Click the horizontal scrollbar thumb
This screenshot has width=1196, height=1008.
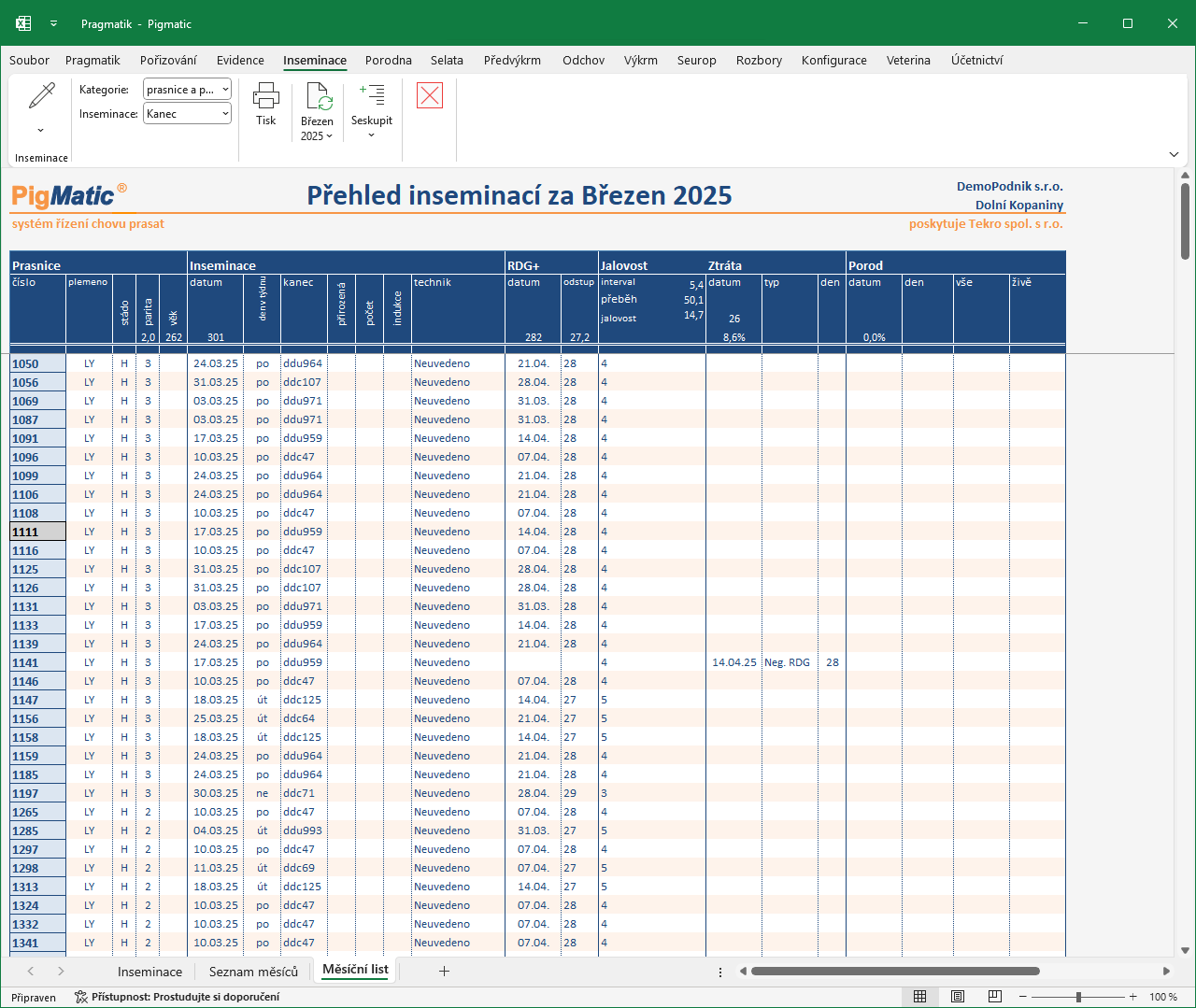[895, 972]
